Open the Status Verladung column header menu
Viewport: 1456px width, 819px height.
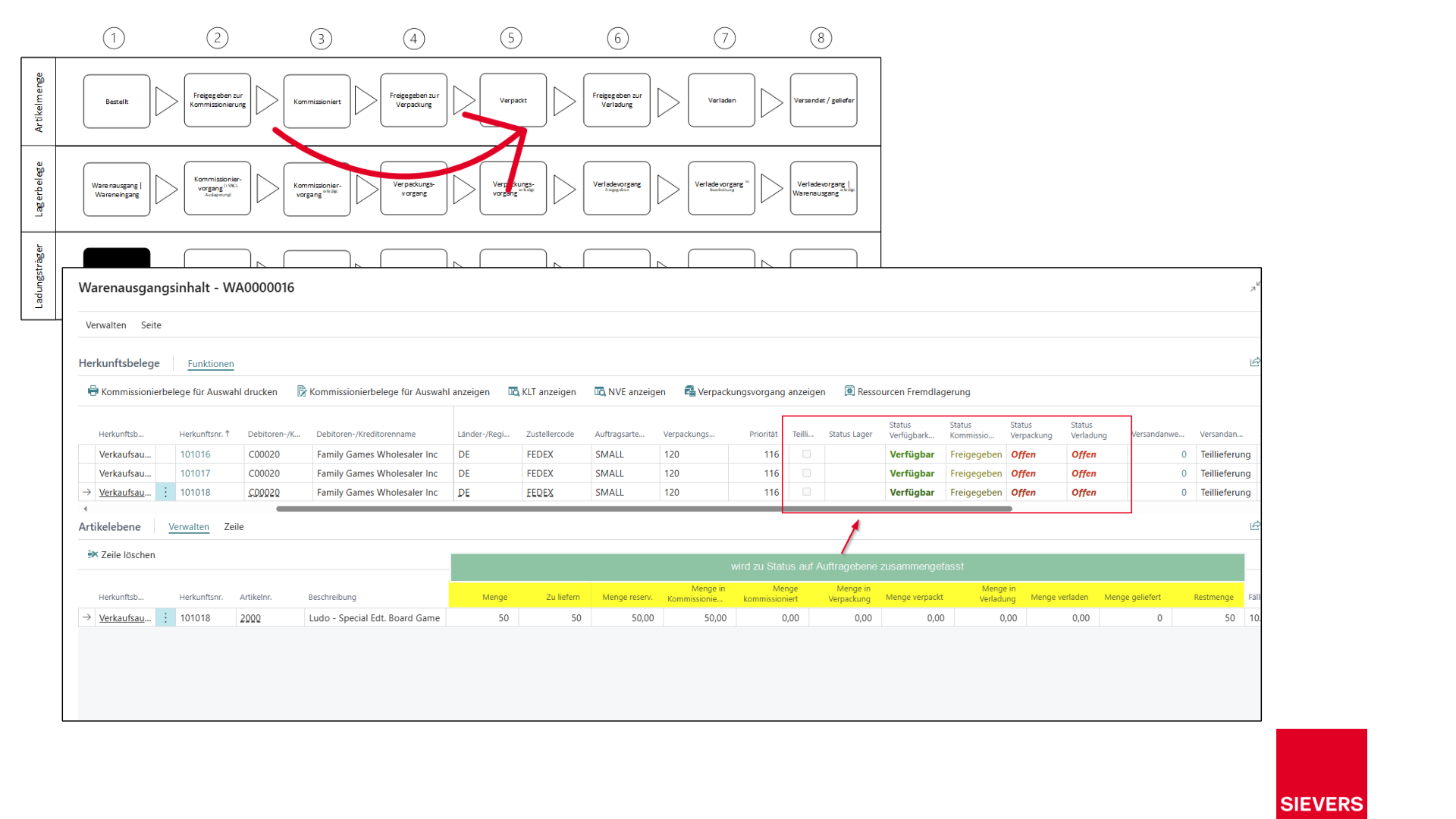pos(1088,430)
